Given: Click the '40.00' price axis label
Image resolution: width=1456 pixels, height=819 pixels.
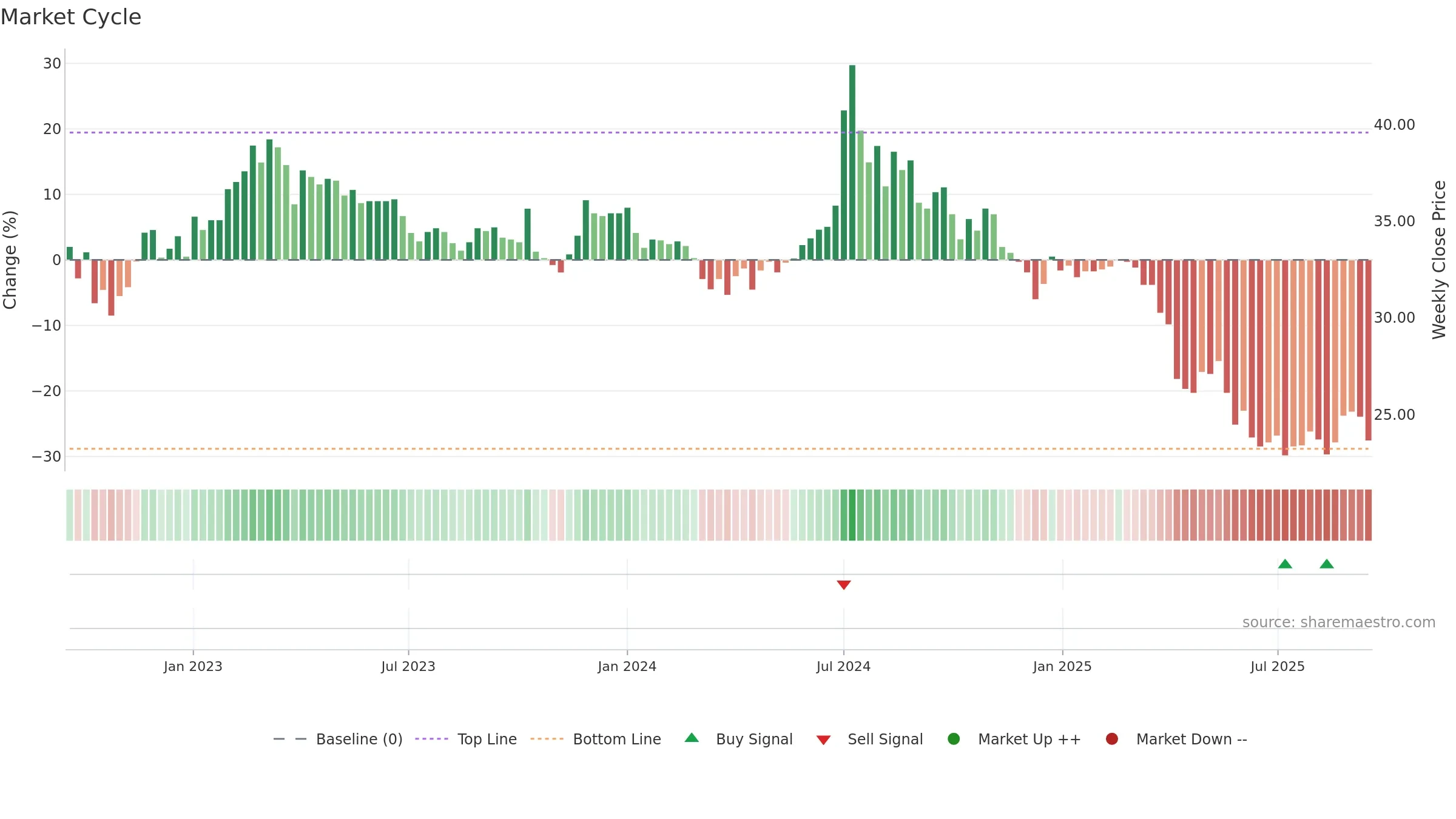Looking at the screenshot, I should click(1395, 124).
